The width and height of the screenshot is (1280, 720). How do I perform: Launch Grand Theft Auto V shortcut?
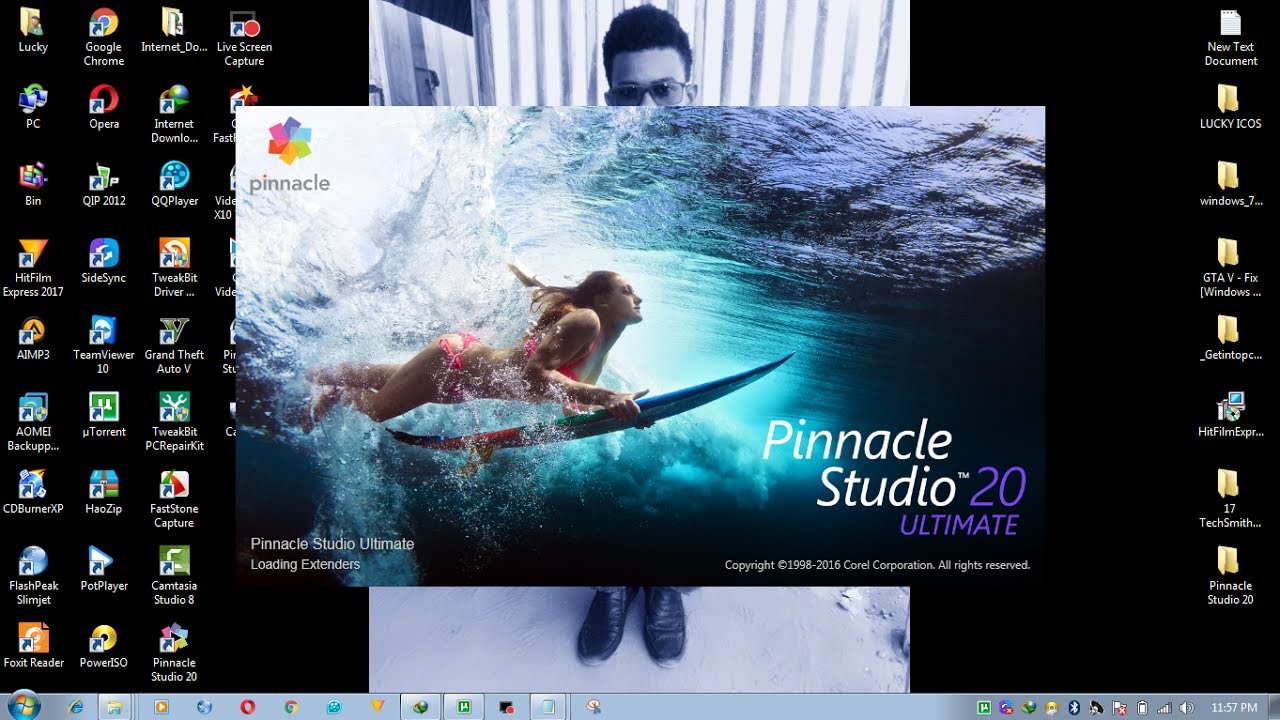click(x=174, y=345)
